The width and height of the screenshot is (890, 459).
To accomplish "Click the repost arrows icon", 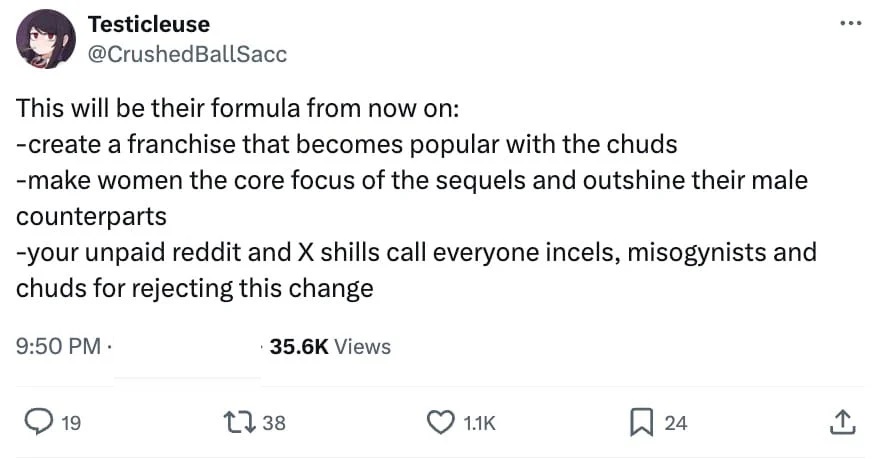I will 237,423.
